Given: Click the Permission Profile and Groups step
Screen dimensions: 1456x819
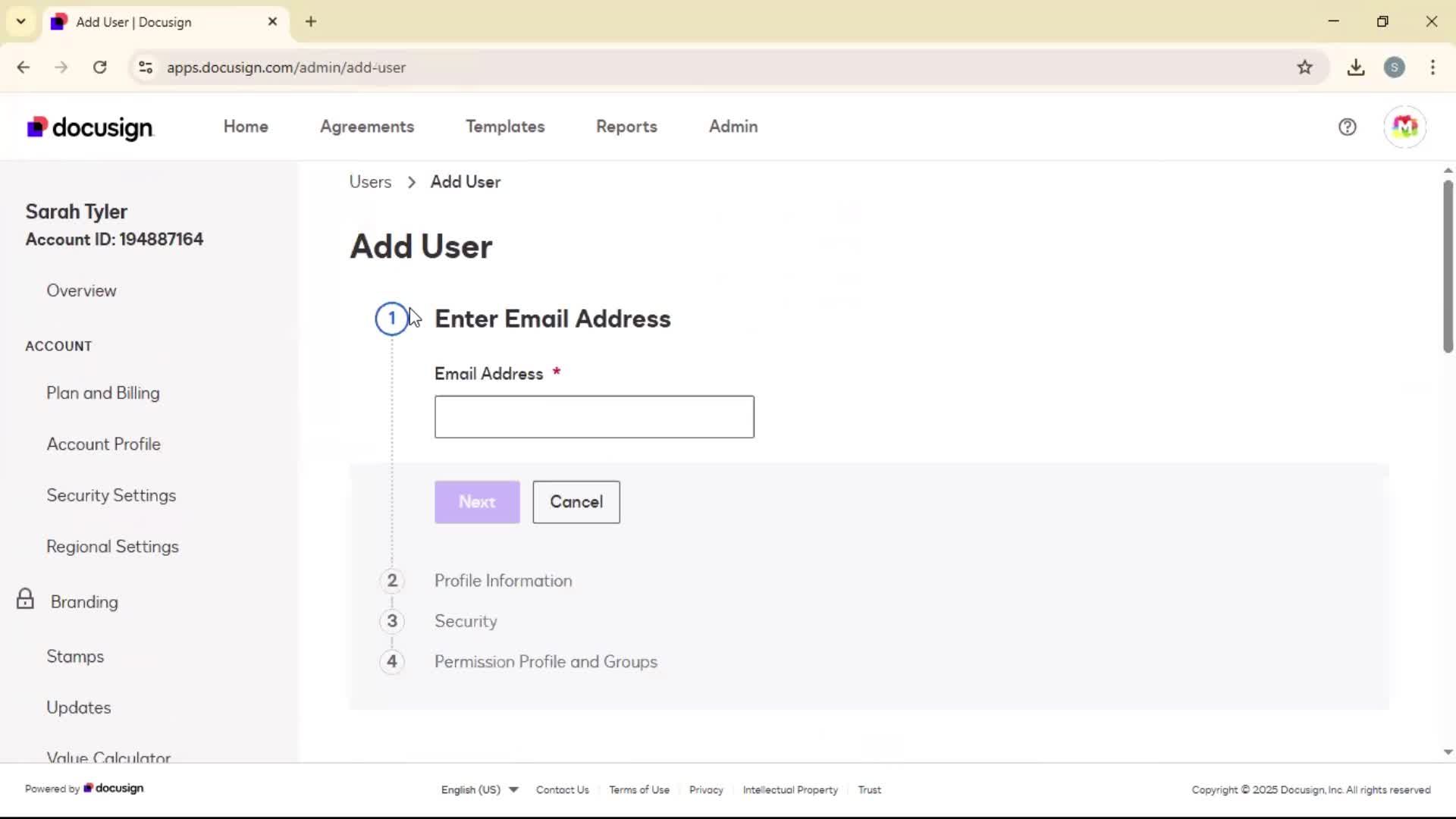Looking at the screenshot, I should click(546, 662).
